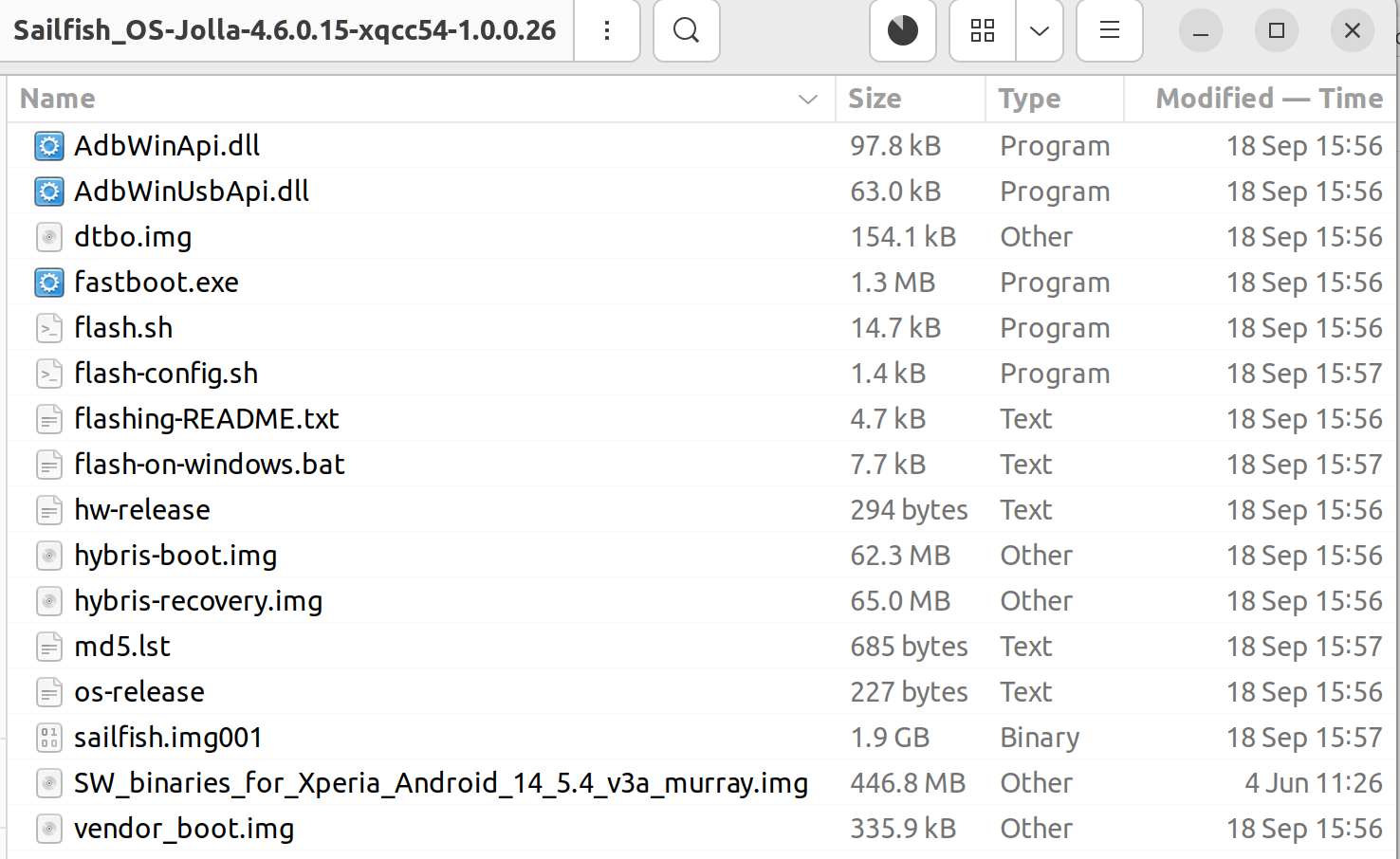Select the fastboot.exe program icon
The image size is (1400, 859).
pyautogui.click(x=49, y=283)
